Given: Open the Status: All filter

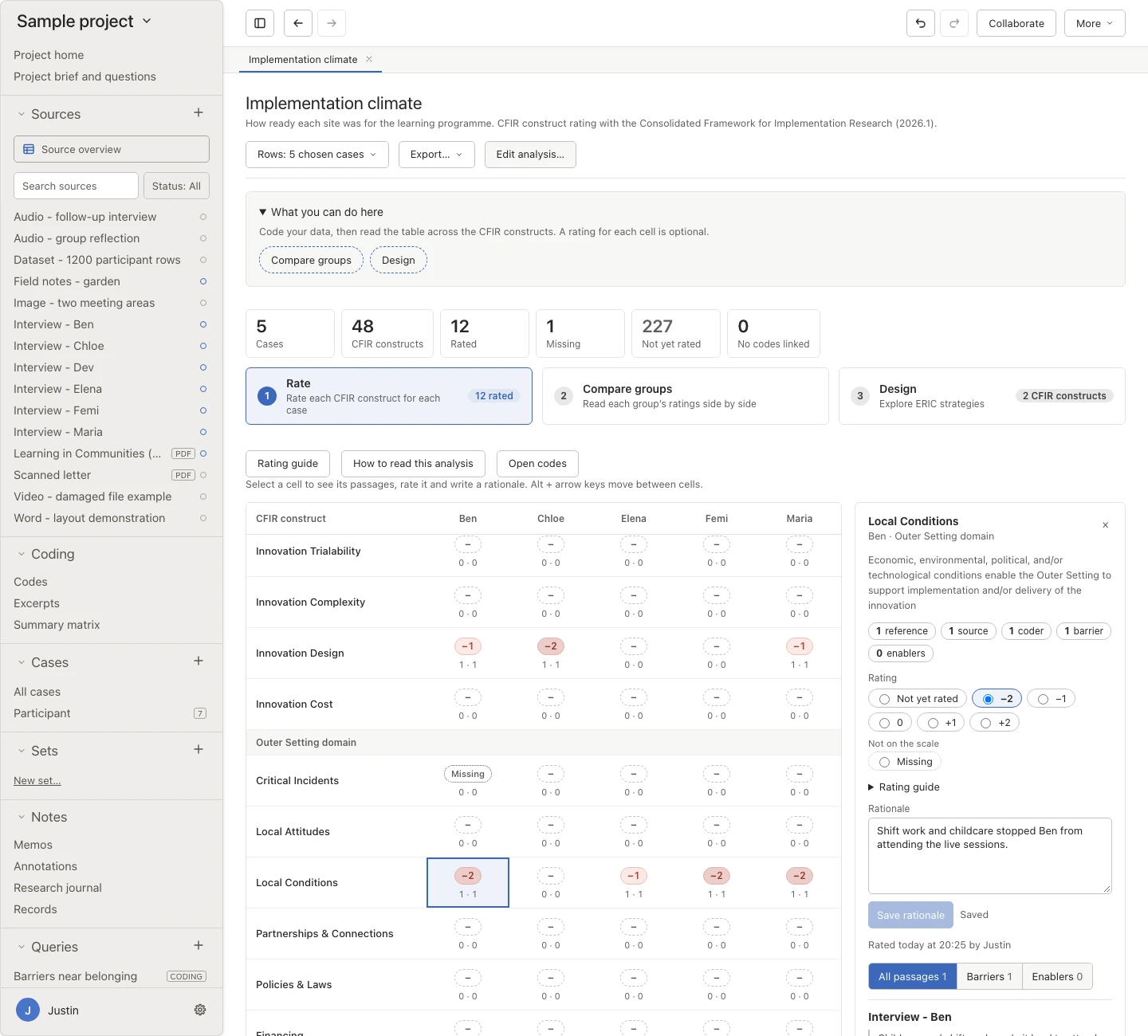Looking at the screenshot, I should [x=176, y=186].
